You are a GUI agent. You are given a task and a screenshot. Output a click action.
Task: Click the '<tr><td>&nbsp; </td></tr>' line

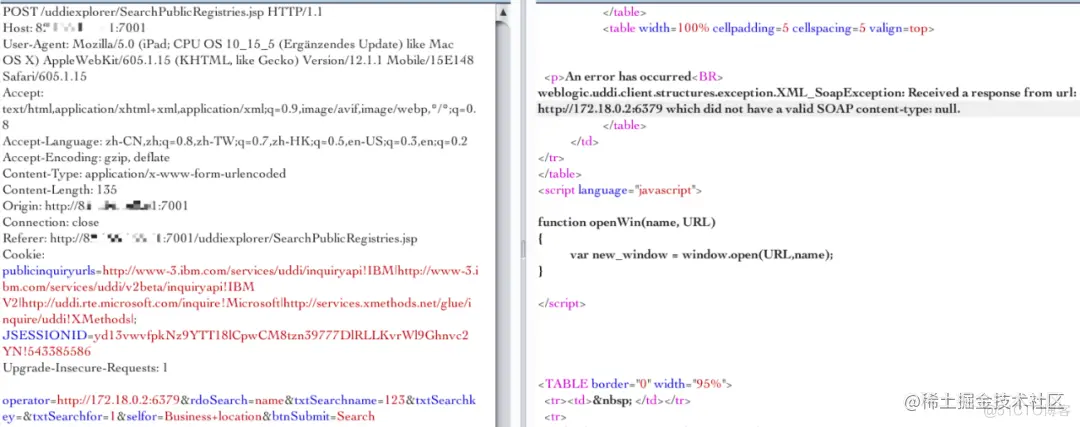coord(617,399)
